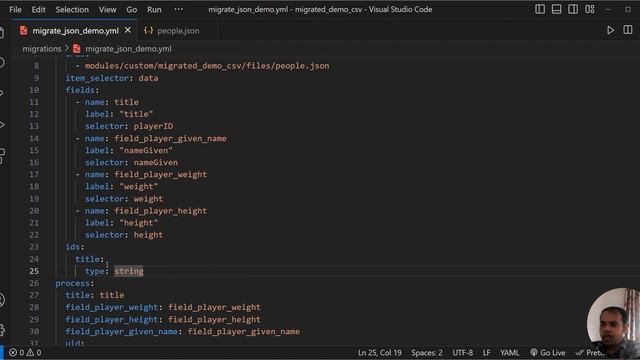Open the Edit menu
The image size is (640, 360).
38,9
